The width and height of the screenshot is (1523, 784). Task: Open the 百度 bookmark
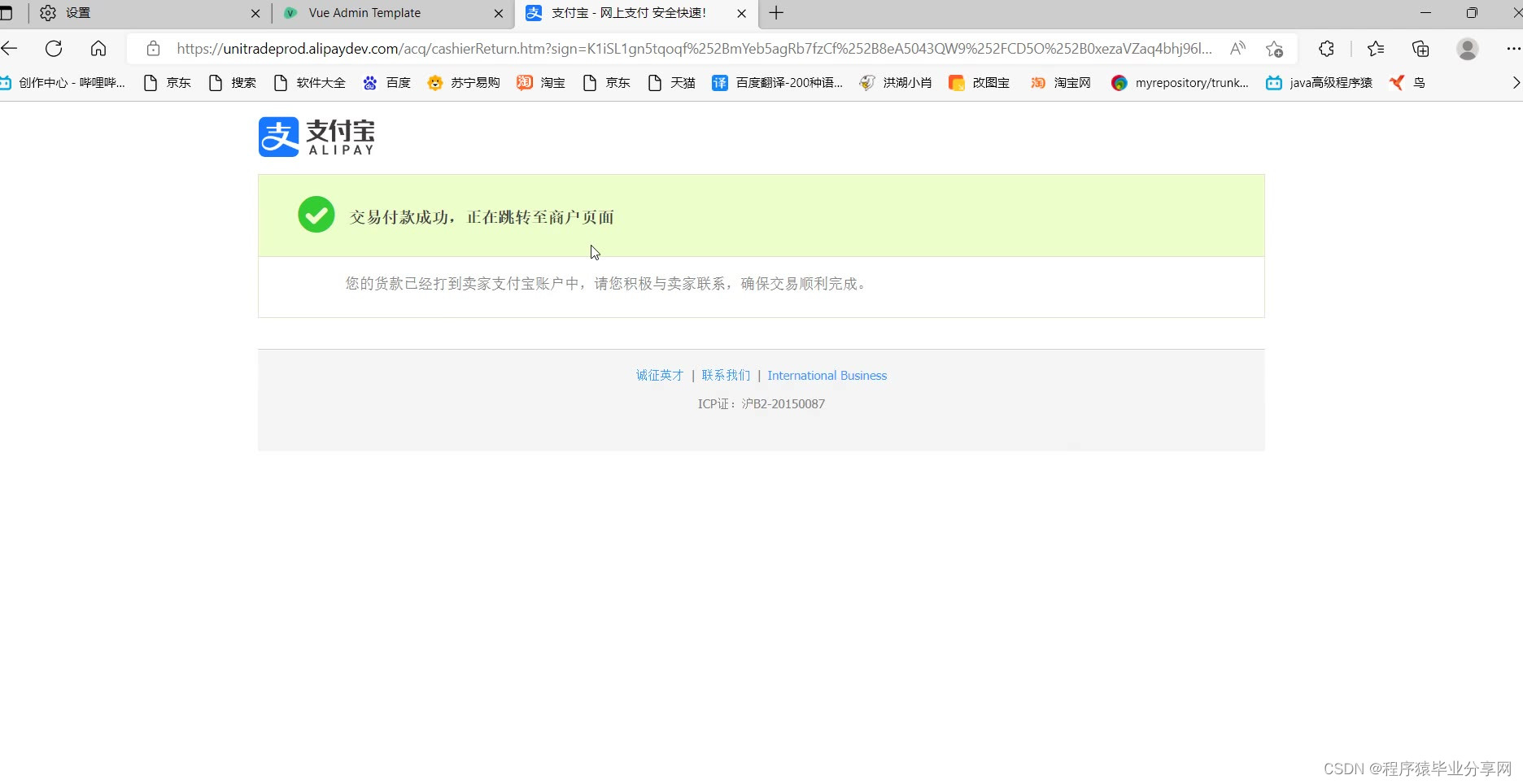pos(386,82)
